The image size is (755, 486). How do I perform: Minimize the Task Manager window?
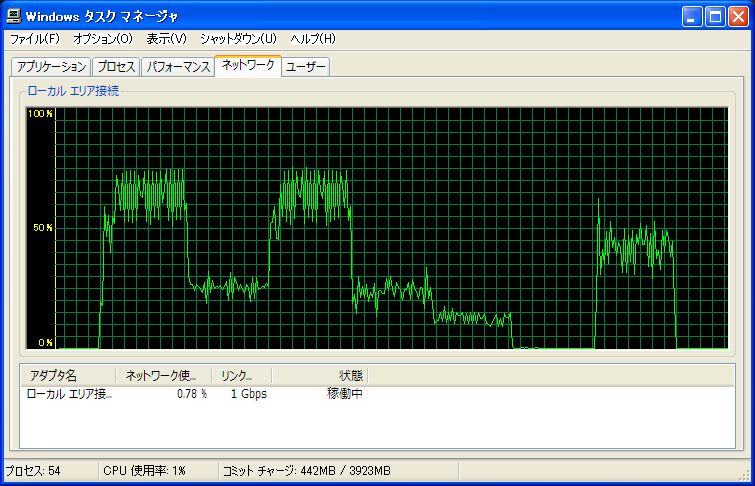point(692,17)
